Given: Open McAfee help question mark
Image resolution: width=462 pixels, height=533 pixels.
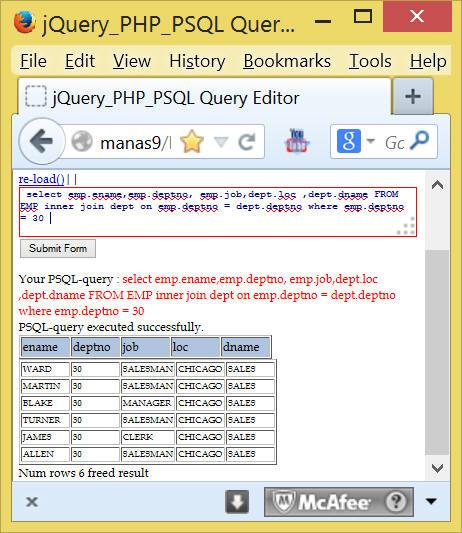Looking at the screenshot, I should click(396, 502).
